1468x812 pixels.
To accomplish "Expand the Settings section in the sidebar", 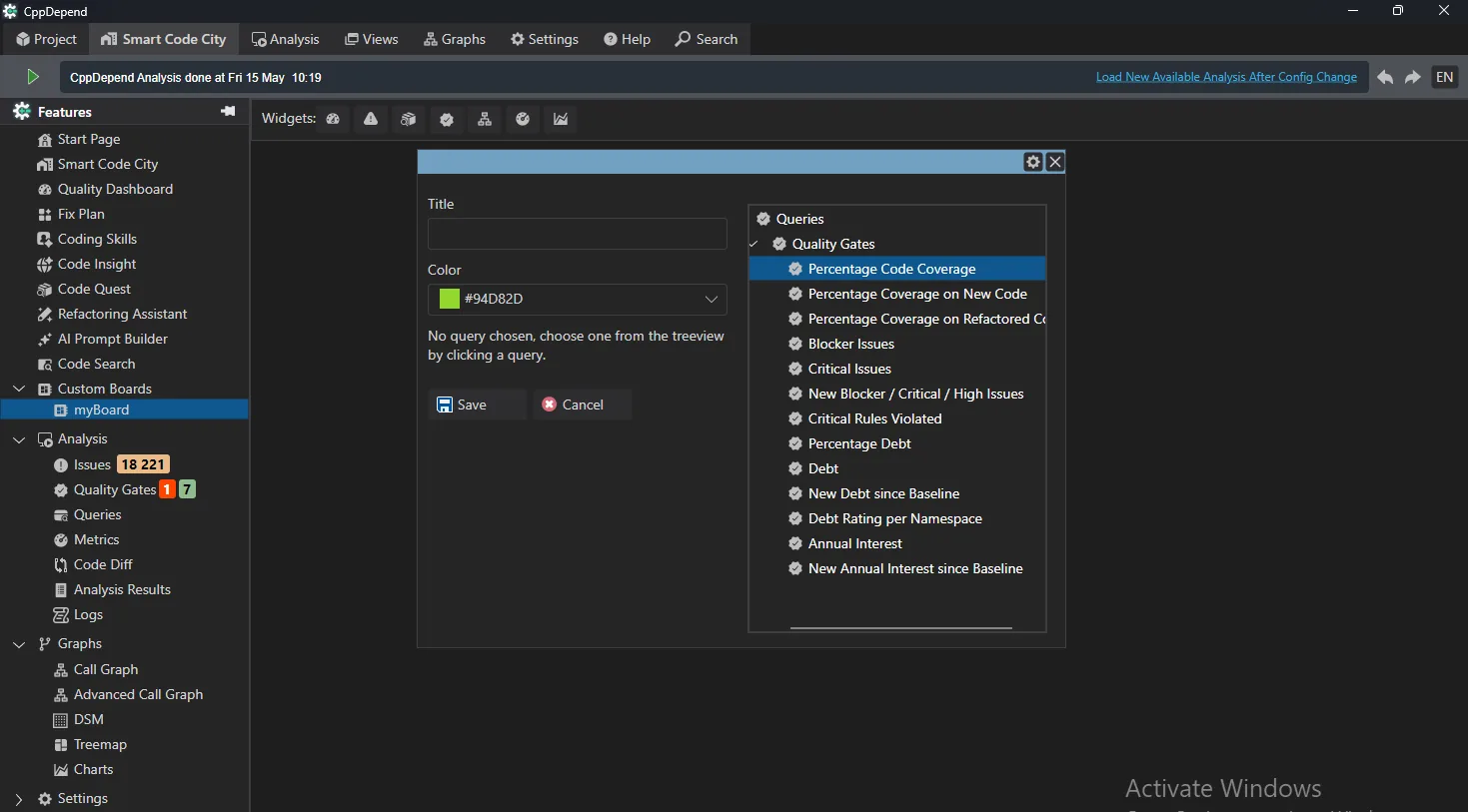I will (19, 799).
